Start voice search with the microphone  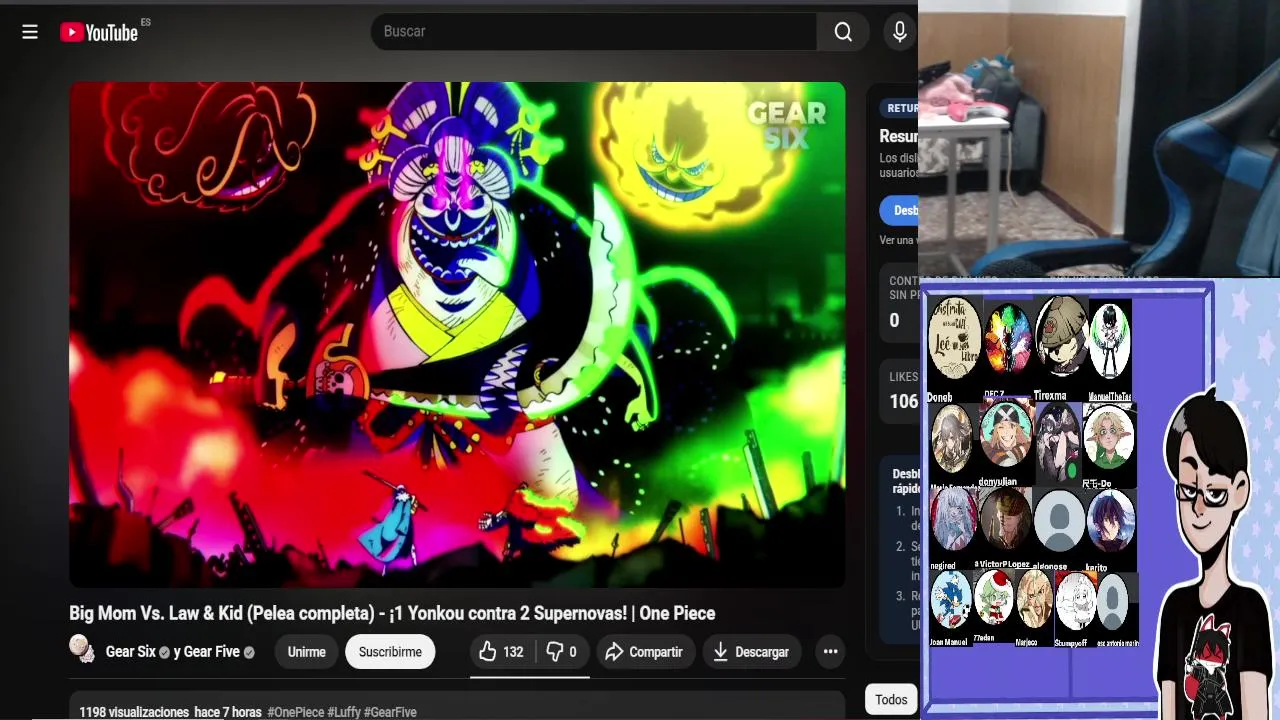tap(899, 32)
